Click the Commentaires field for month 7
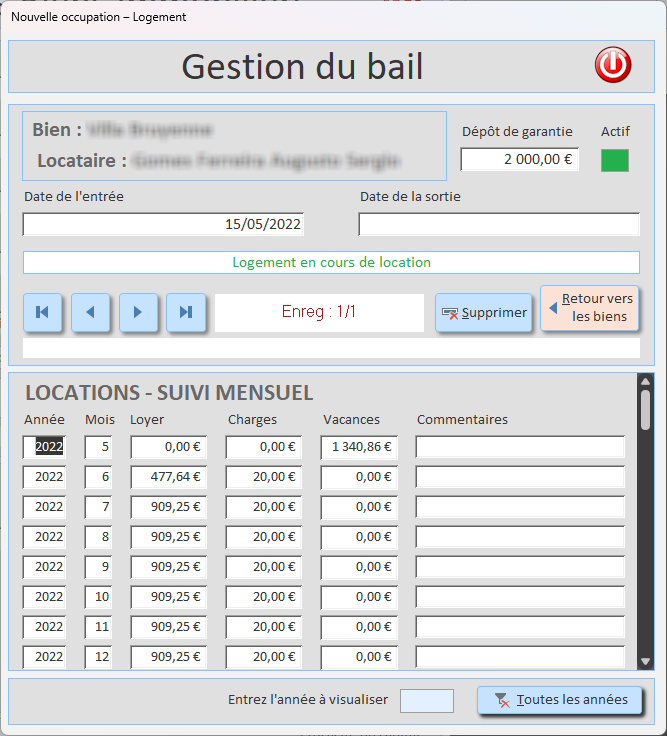 tap(520, 507)
